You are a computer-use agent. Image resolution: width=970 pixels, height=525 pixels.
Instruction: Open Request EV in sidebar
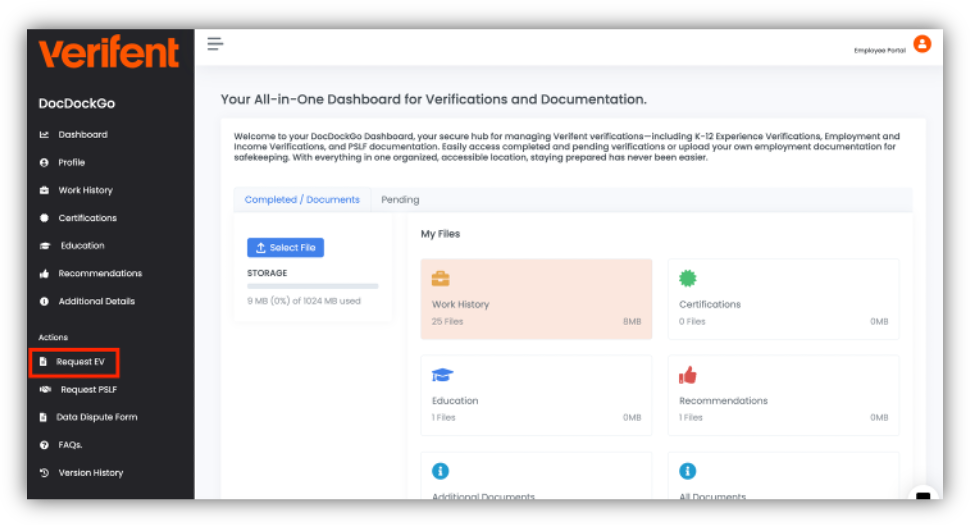tap(80, 362)
